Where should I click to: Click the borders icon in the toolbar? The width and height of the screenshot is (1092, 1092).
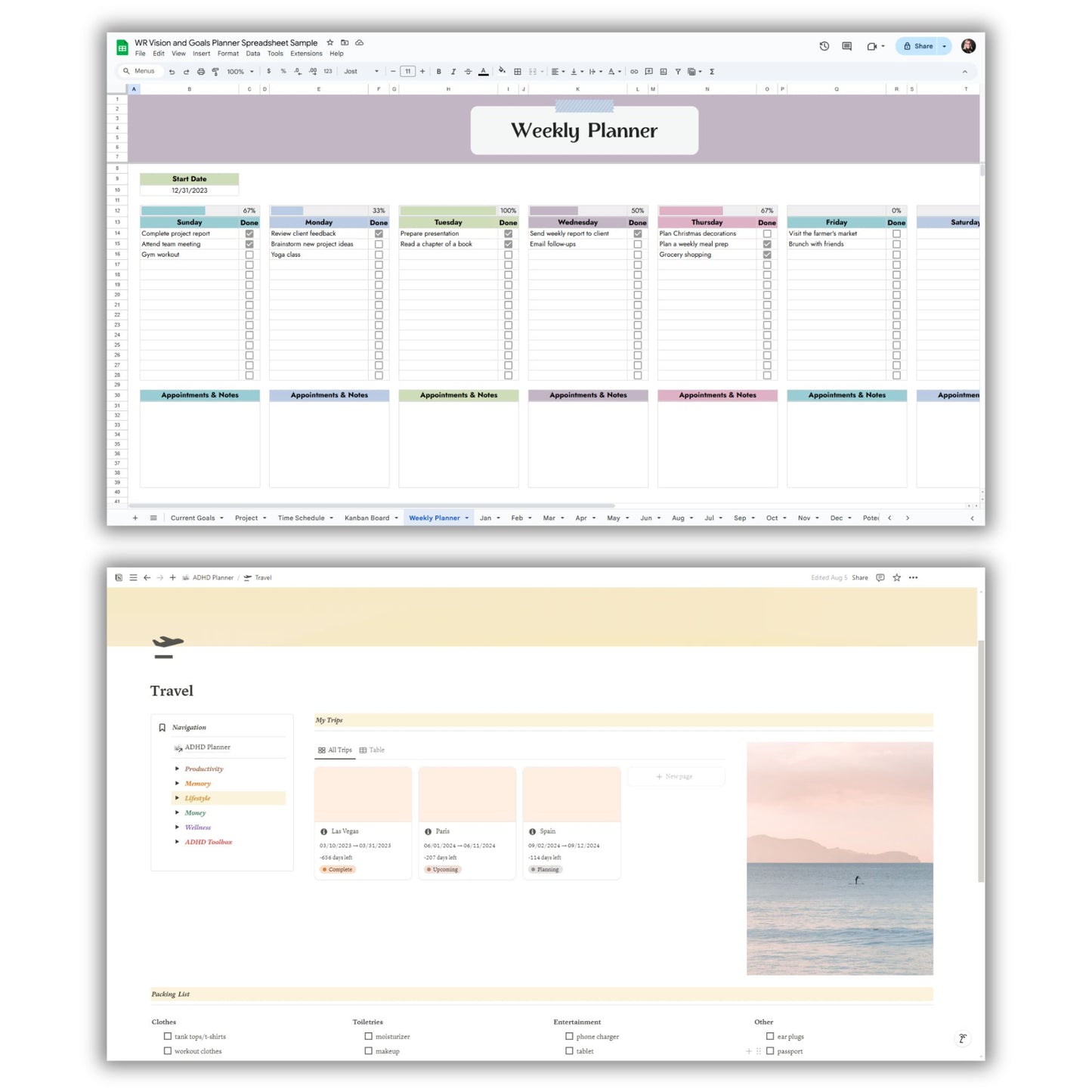[518, 72]
